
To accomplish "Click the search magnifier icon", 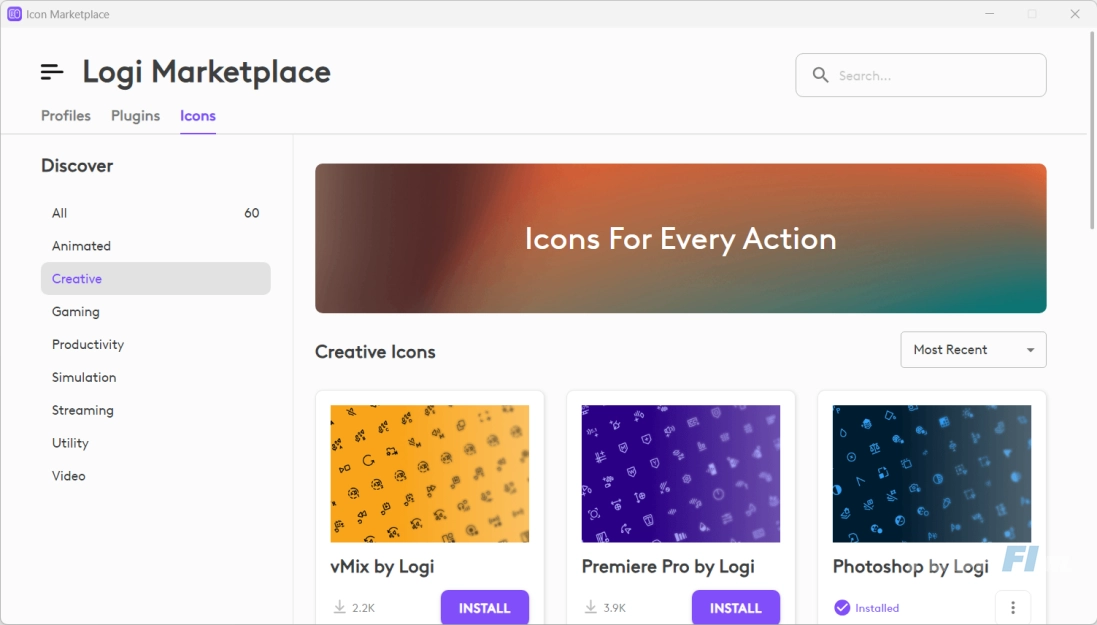I will [x=820, y=75].
